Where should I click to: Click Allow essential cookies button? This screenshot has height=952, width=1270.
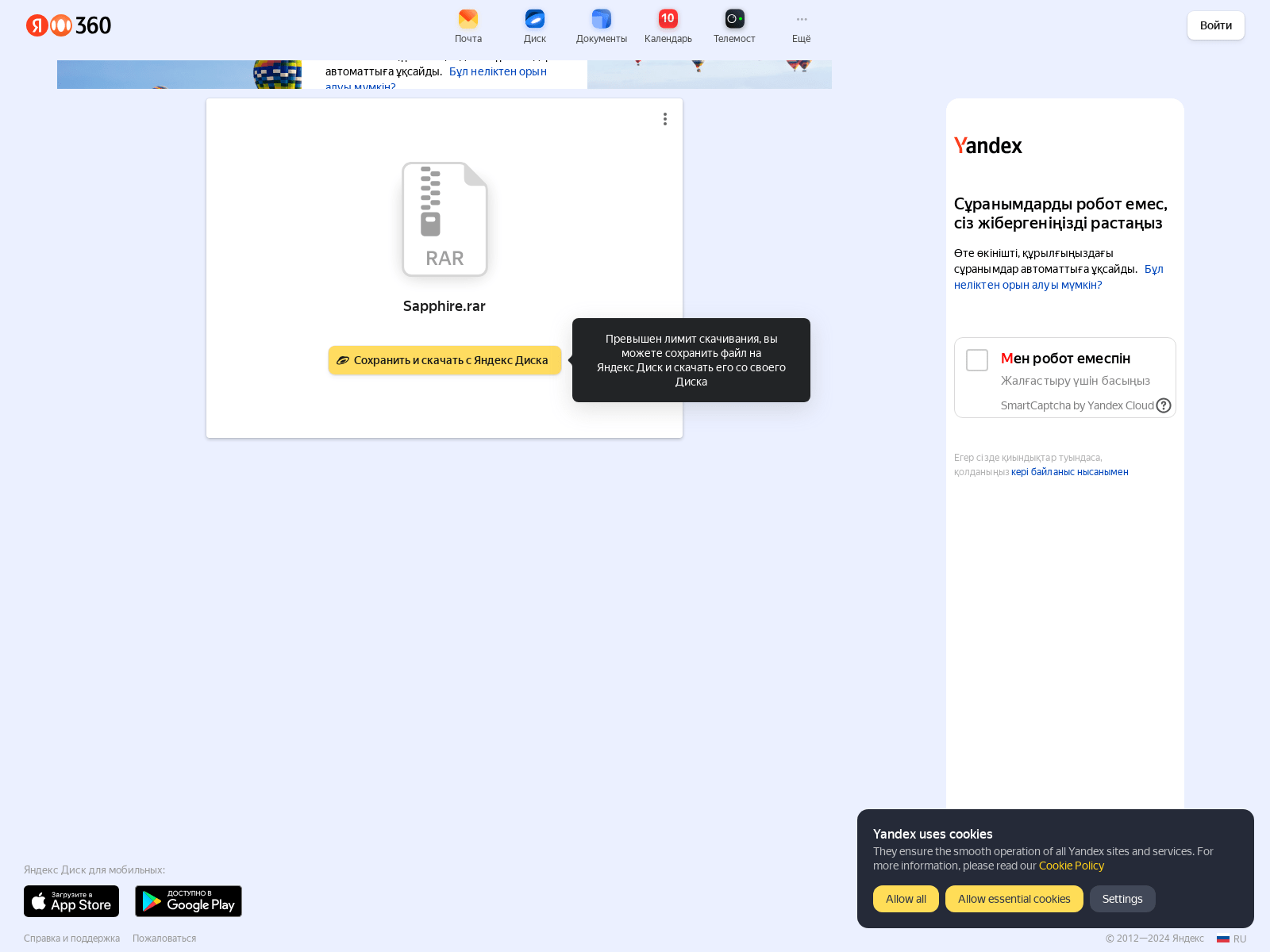click(1014, 899)
